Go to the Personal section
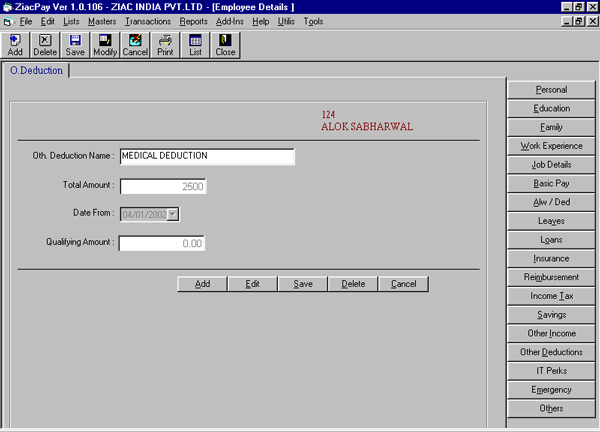The image size is (600, 432). coord(551,90)
